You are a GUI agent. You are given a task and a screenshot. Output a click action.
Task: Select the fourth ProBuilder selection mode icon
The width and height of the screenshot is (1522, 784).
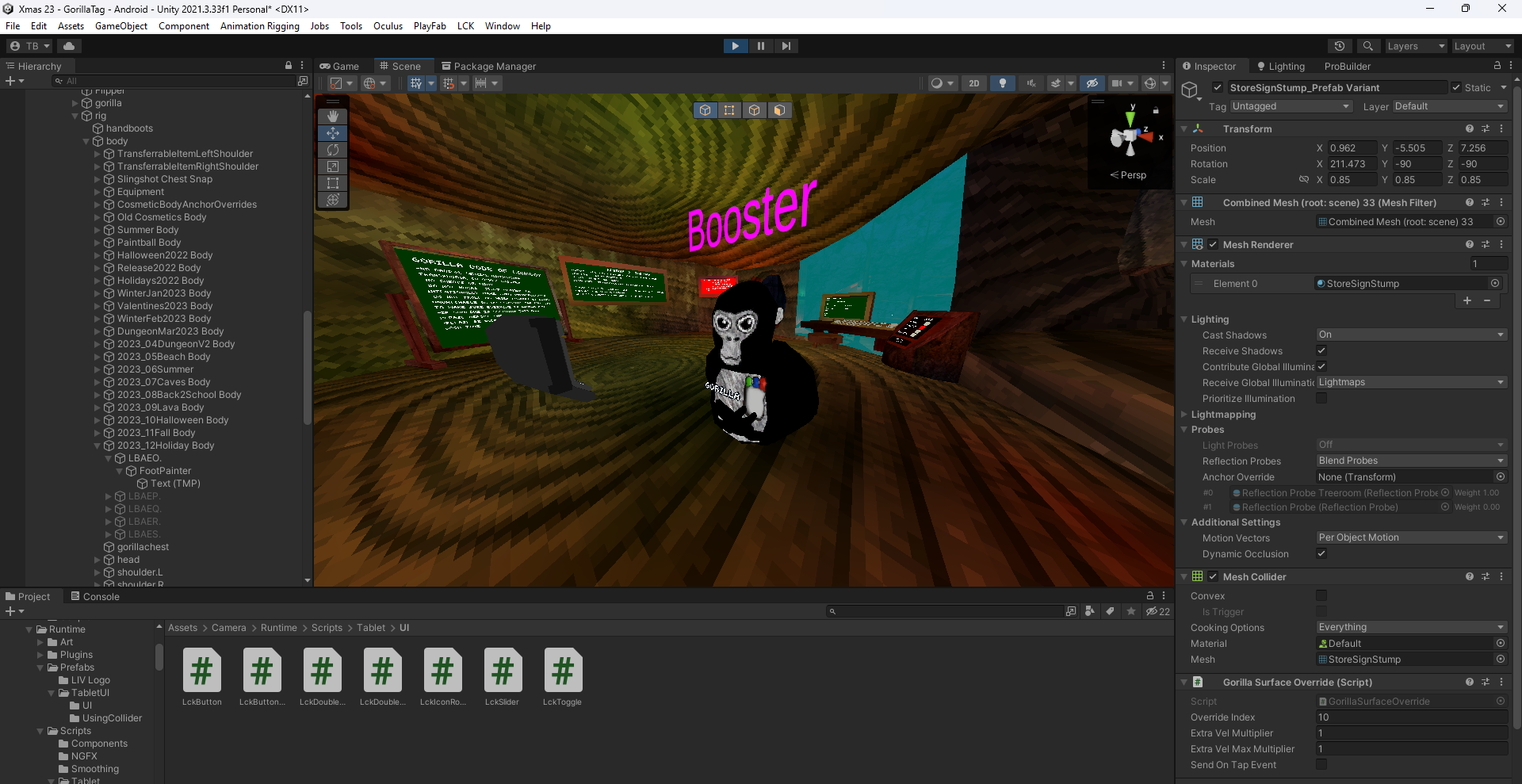point(779,110)
